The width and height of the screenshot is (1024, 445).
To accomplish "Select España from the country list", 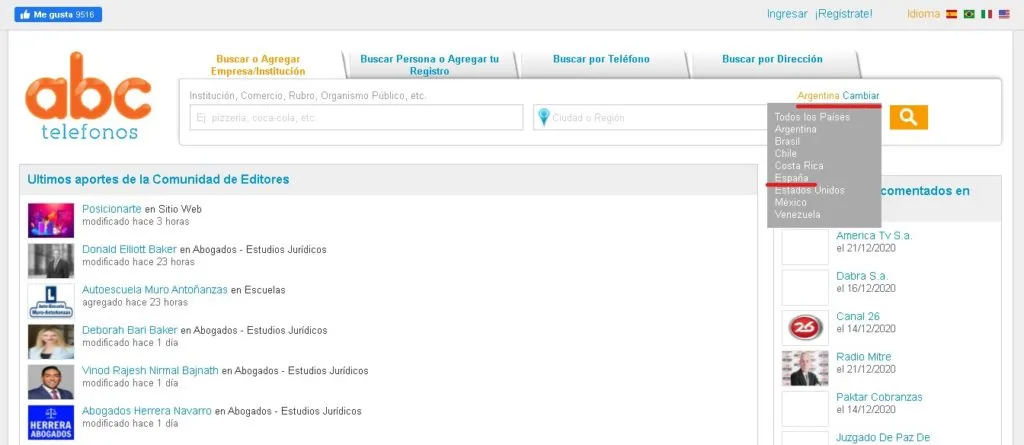I will pos(791,178).
